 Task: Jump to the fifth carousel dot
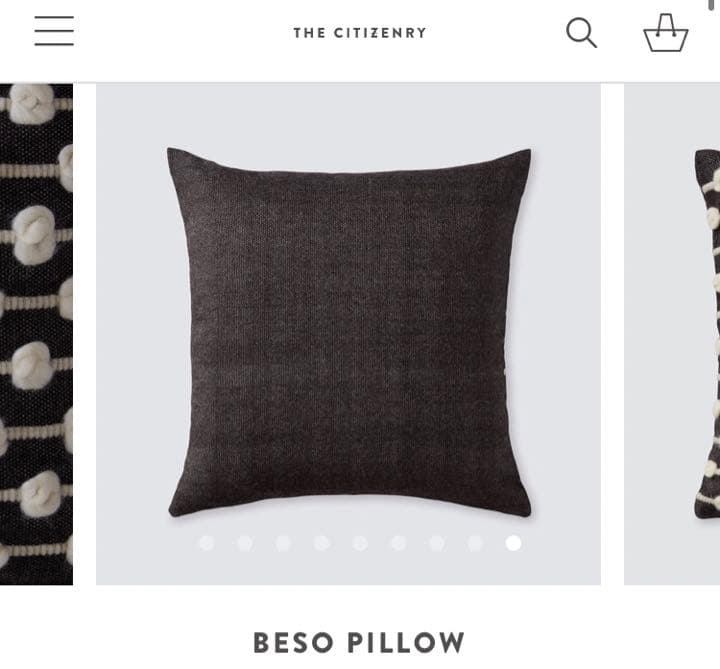click(x=360, y=543)
